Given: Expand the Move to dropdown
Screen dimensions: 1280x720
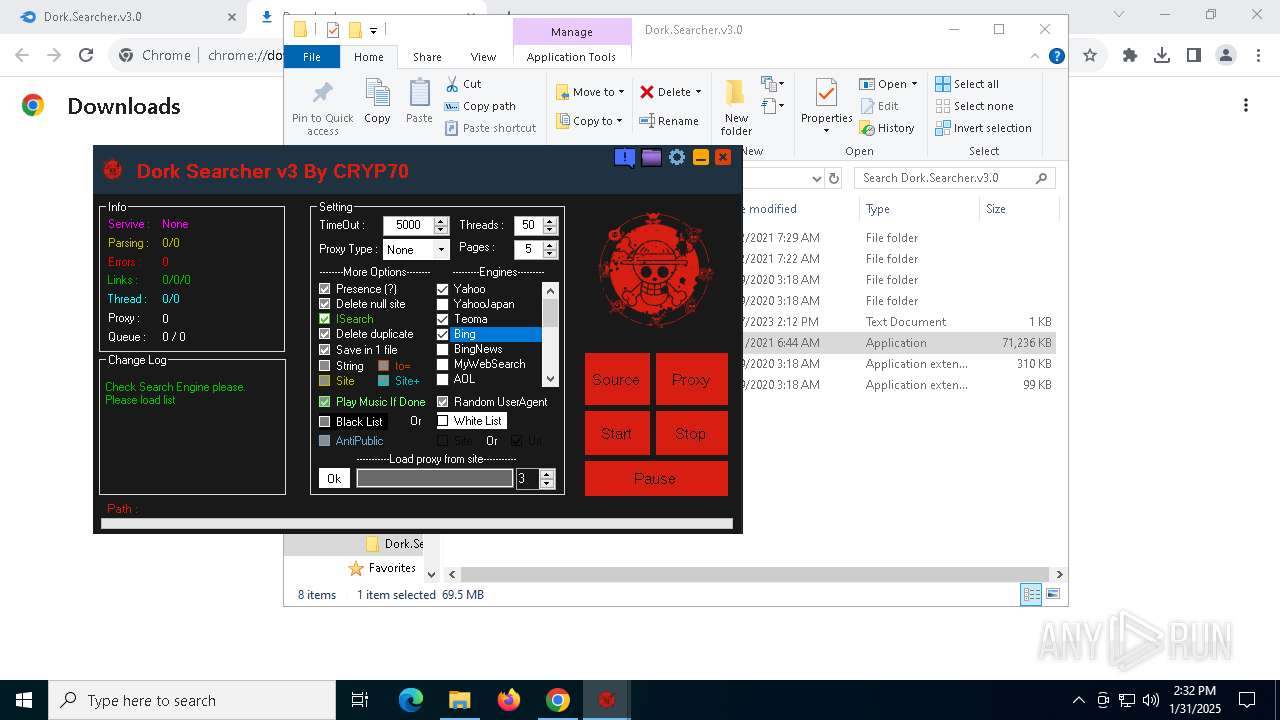Looking at the screenshot, I should (621, 92).
